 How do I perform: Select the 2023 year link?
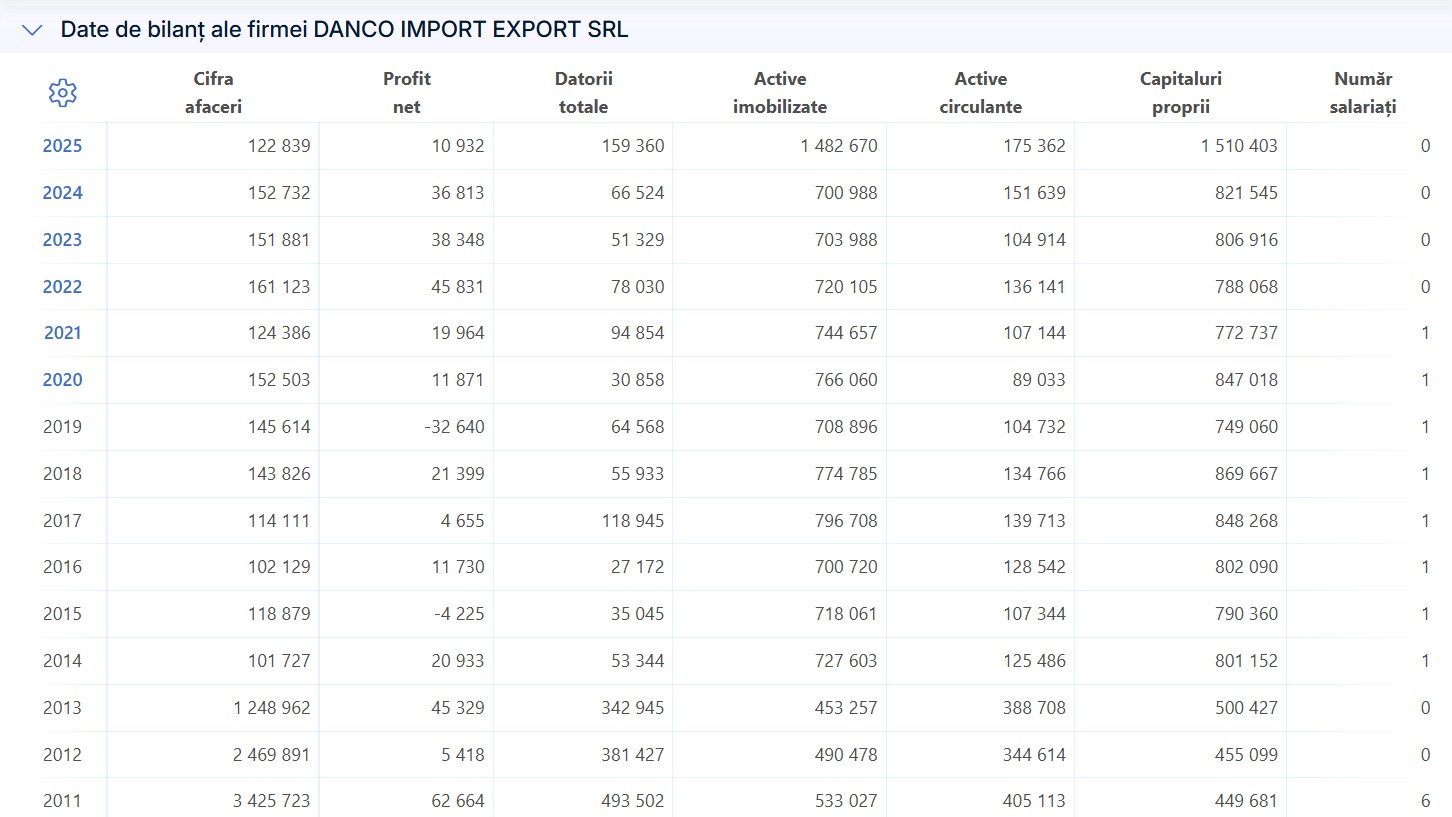point(62,240)
